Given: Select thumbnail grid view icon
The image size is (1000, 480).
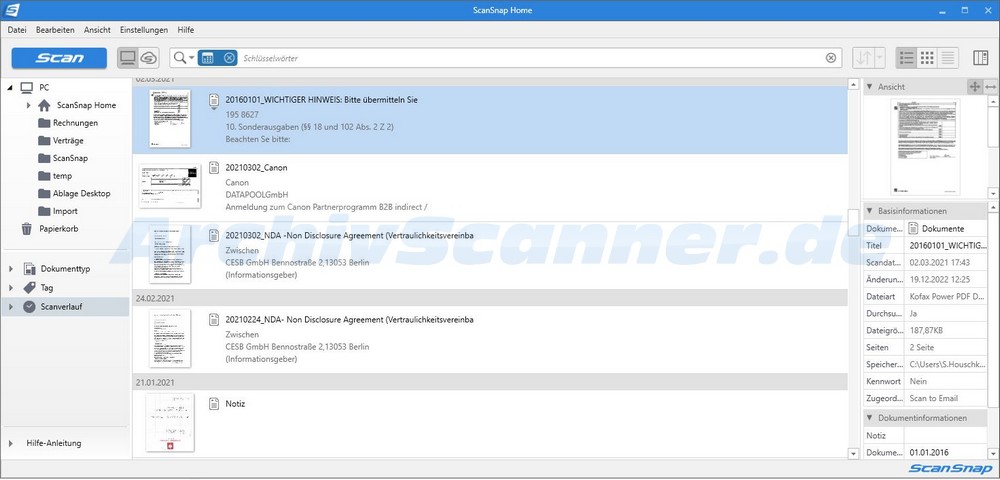Looking at the screenshot, I should [x=927, y=58].
